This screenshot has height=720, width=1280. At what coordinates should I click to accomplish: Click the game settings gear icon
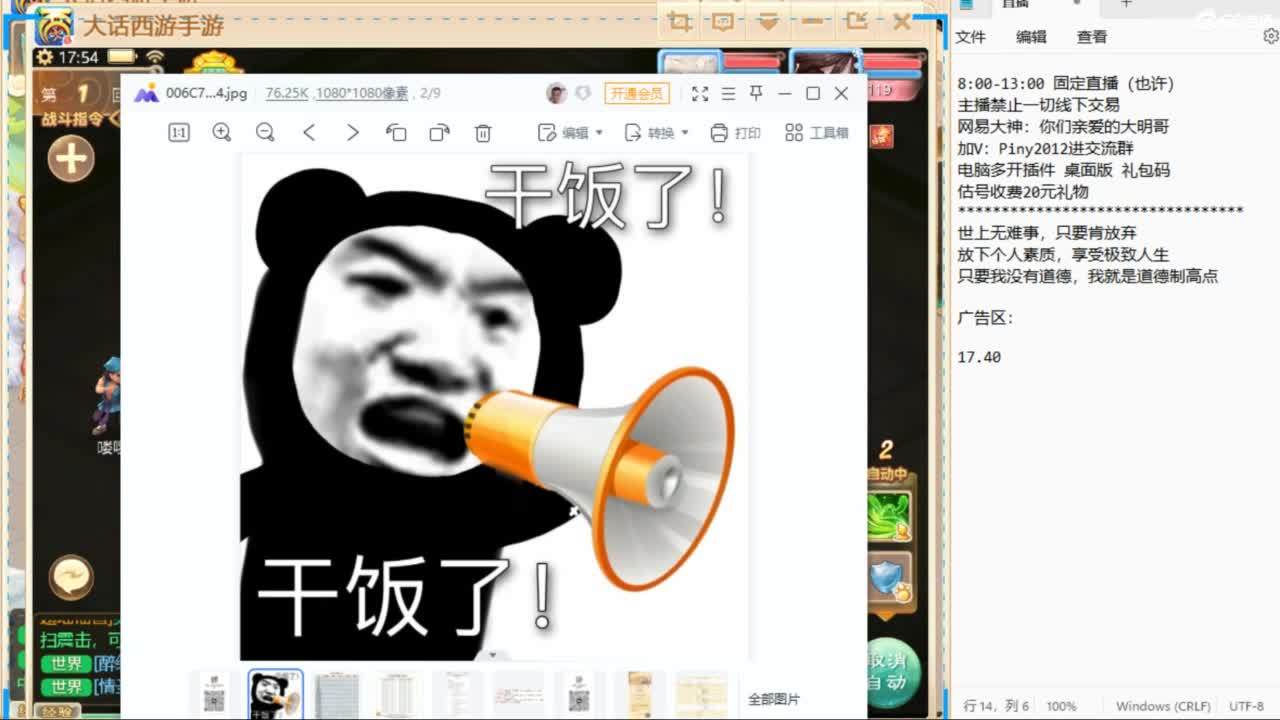click(45, 57)
